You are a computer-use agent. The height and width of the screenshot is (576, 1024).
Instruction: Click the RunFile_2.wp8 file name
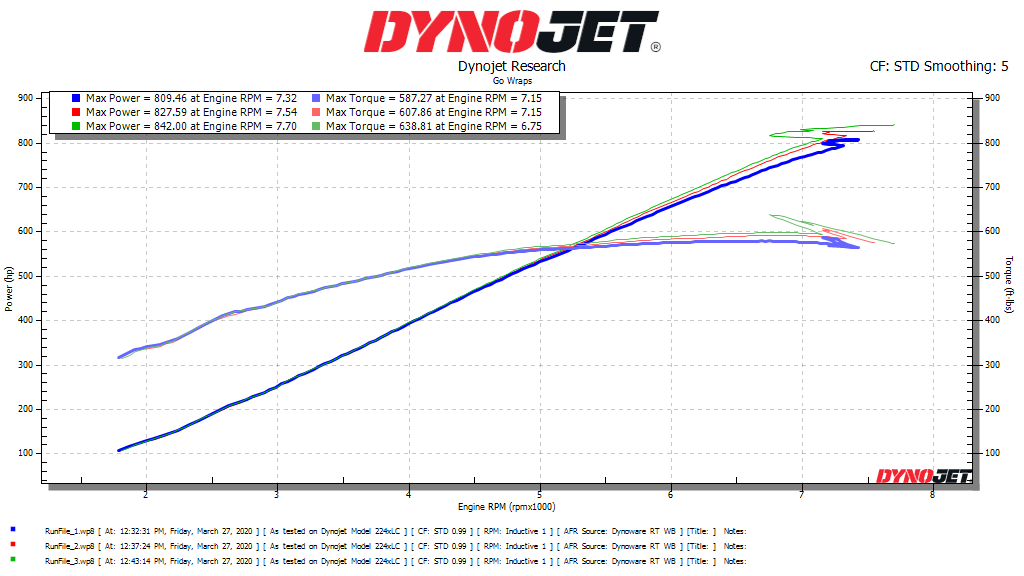[x=69, y=547]
